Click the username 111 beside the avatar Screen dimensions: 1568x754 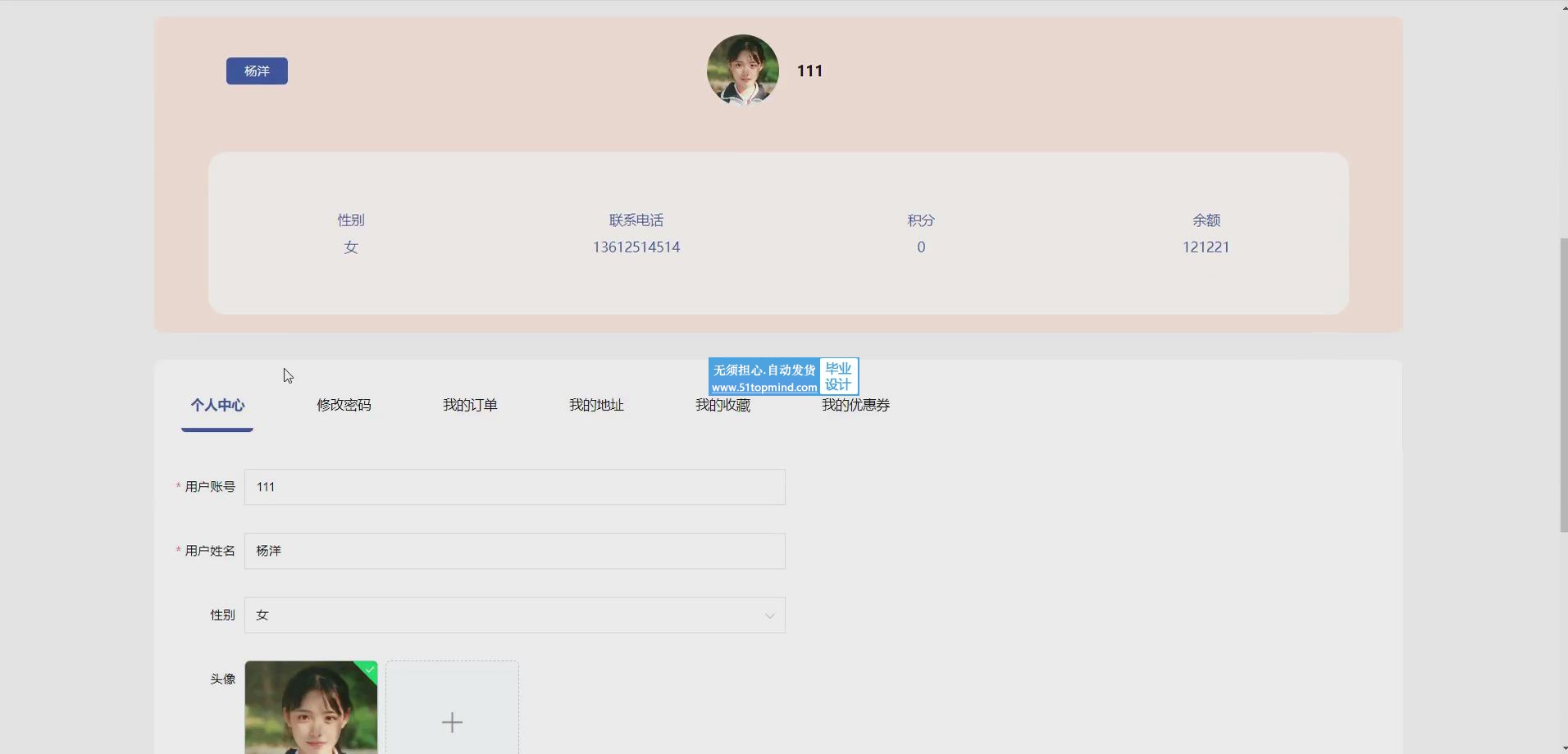pyautogui.click(x=809, y=71)
